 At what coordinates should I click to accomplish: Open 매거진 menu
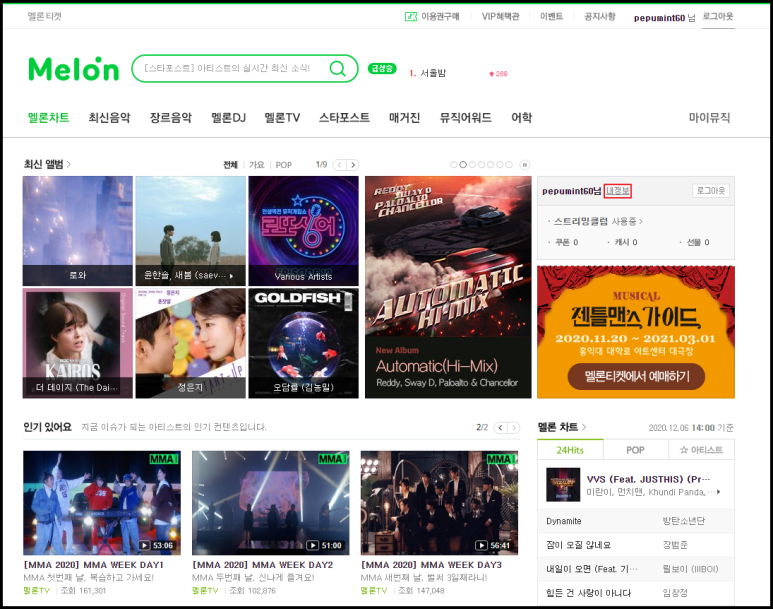[x=404, y=118]
